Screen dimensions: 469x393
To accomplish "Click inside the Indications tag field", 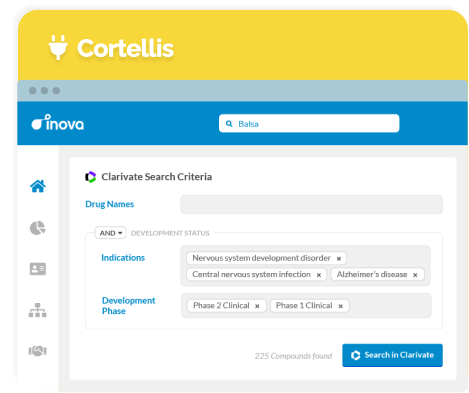I will tap(305, 266).
